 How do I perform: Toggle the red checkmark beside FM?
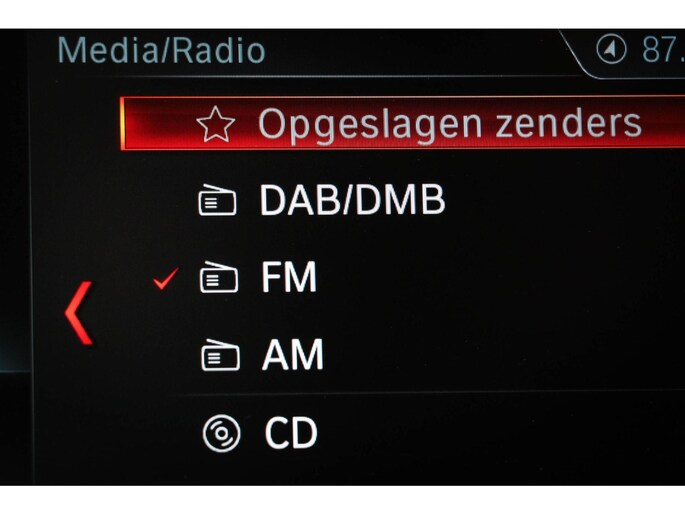click(166, 279)
